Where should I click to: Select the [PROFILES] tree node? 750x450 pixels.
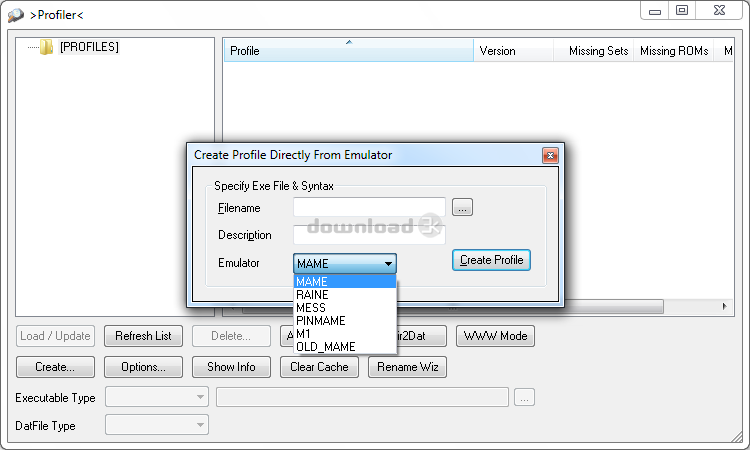(x=89, y=47)
